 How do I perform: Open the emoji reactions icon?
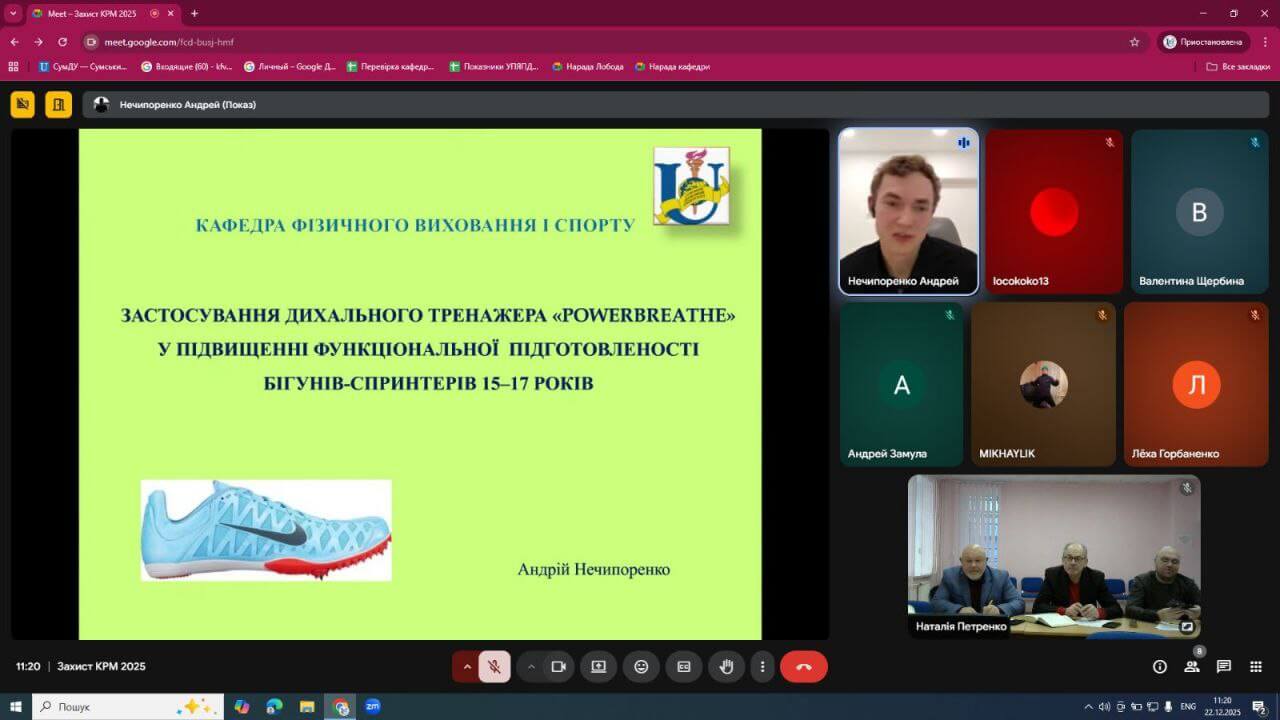[641, 667]
